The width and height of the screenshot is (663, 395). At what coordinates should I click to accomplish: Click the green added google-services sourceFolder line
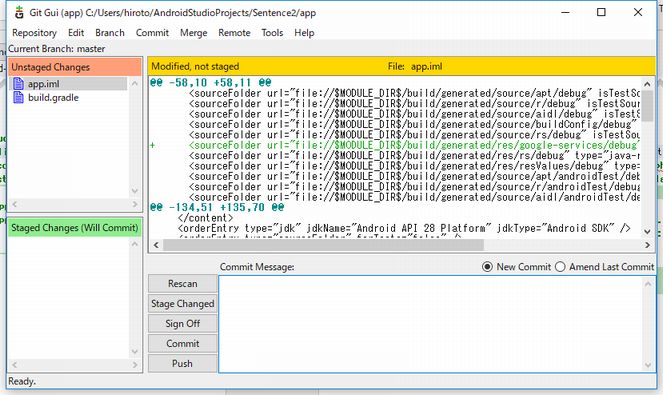point(395,145)
